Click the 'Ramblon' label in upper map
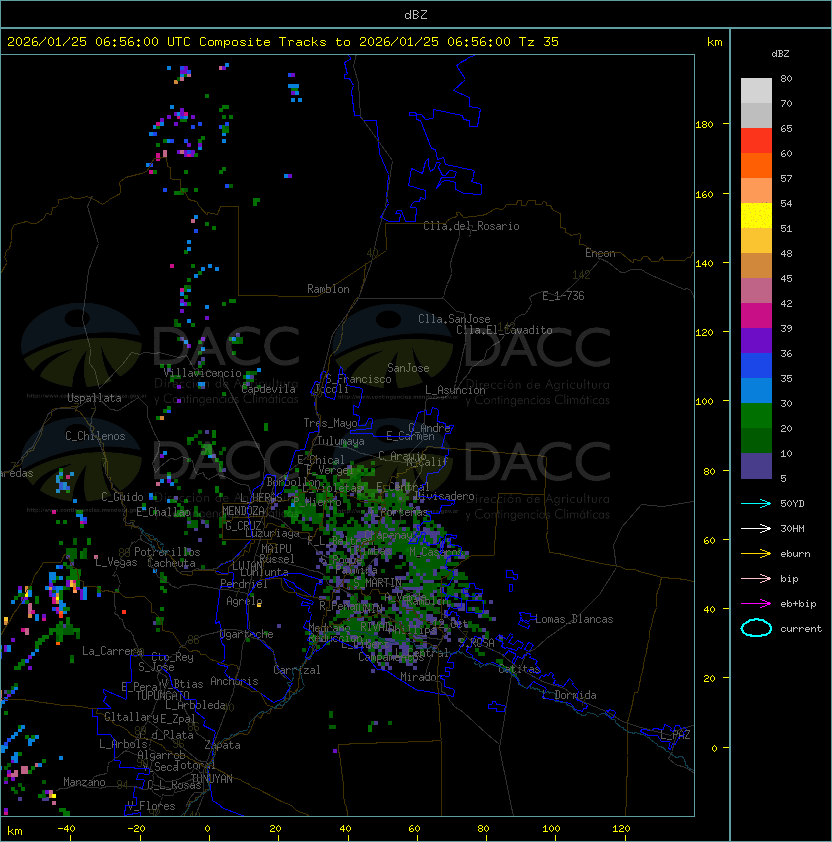832x842 pixels. click(328, 289)
